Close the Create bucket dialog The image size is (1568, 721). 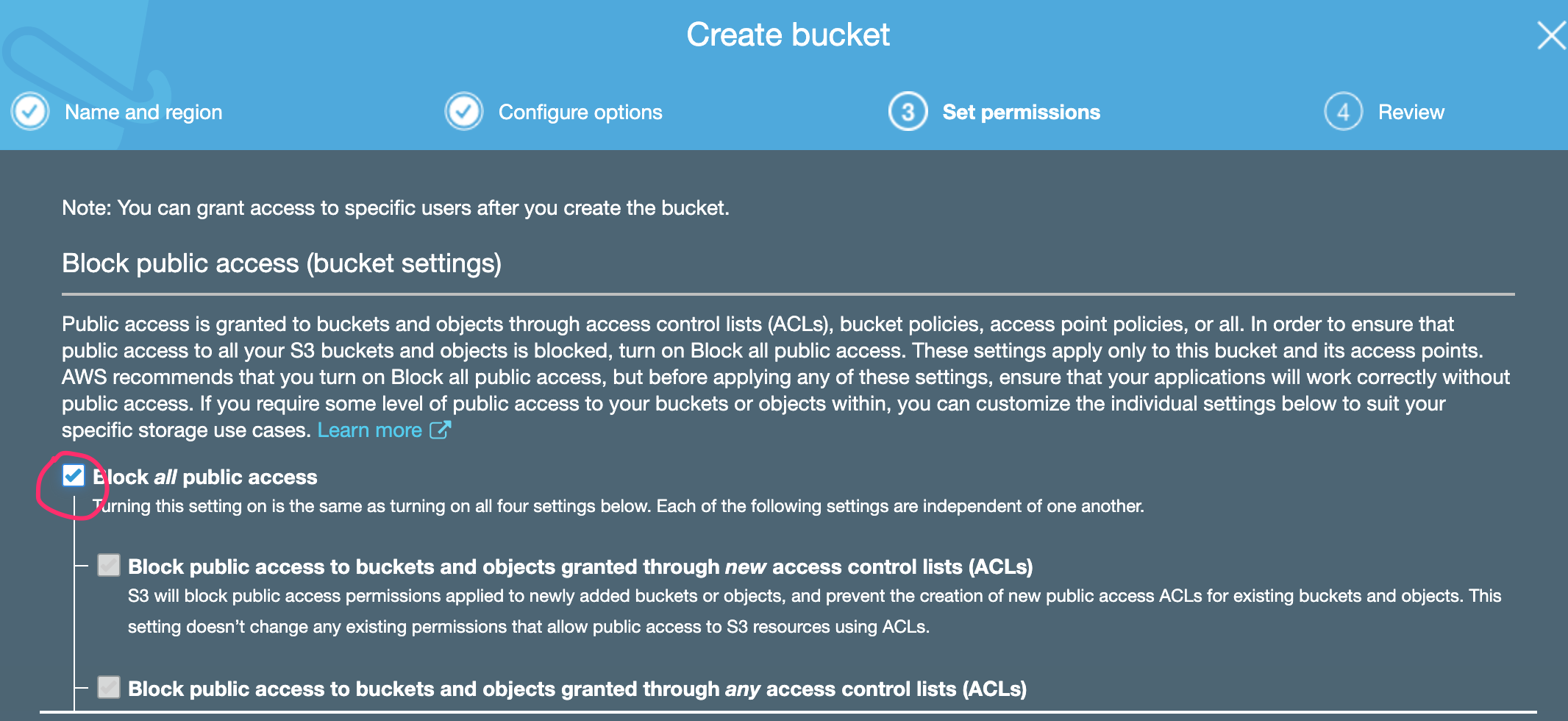pyautogui.click(x=1550, y=35)
